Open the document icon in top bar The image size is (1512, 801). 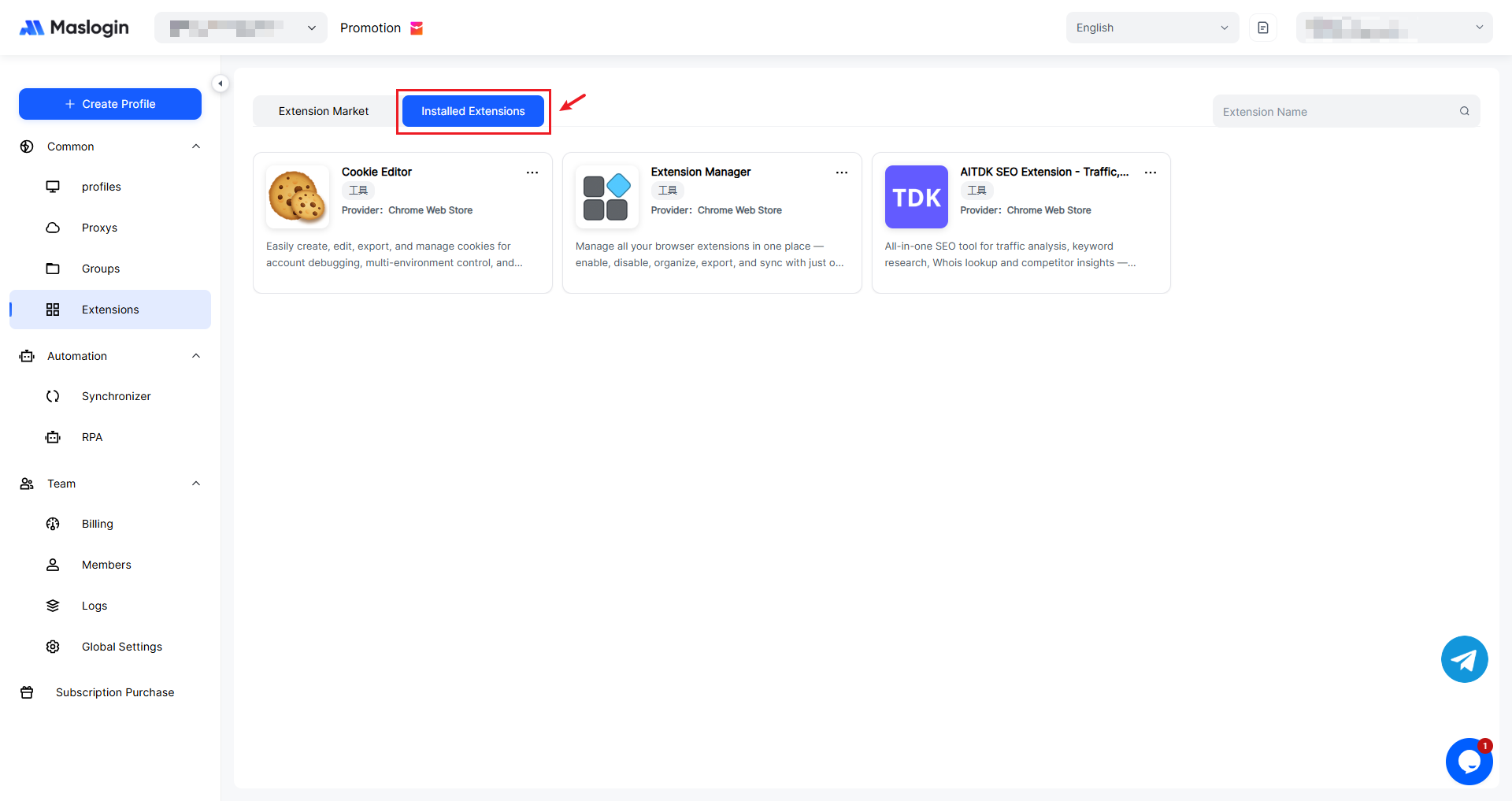1263,28
